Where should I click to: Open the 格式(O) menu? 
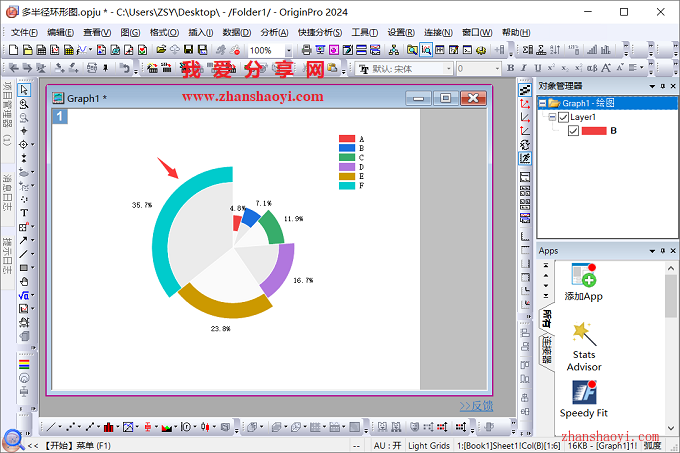click(164, 33)
